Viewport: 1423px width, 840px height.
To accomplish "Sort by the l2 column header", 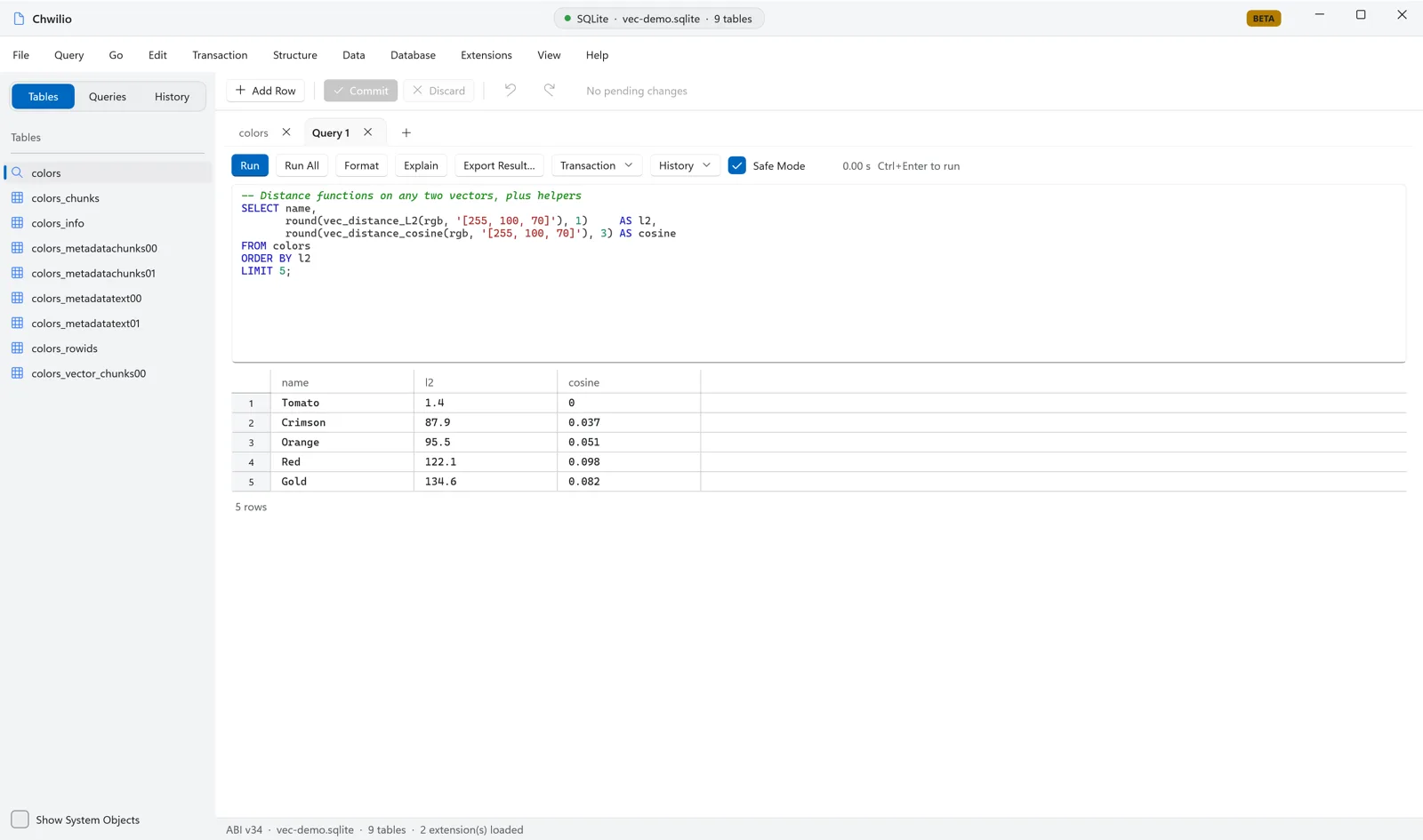I will point(486,382).
